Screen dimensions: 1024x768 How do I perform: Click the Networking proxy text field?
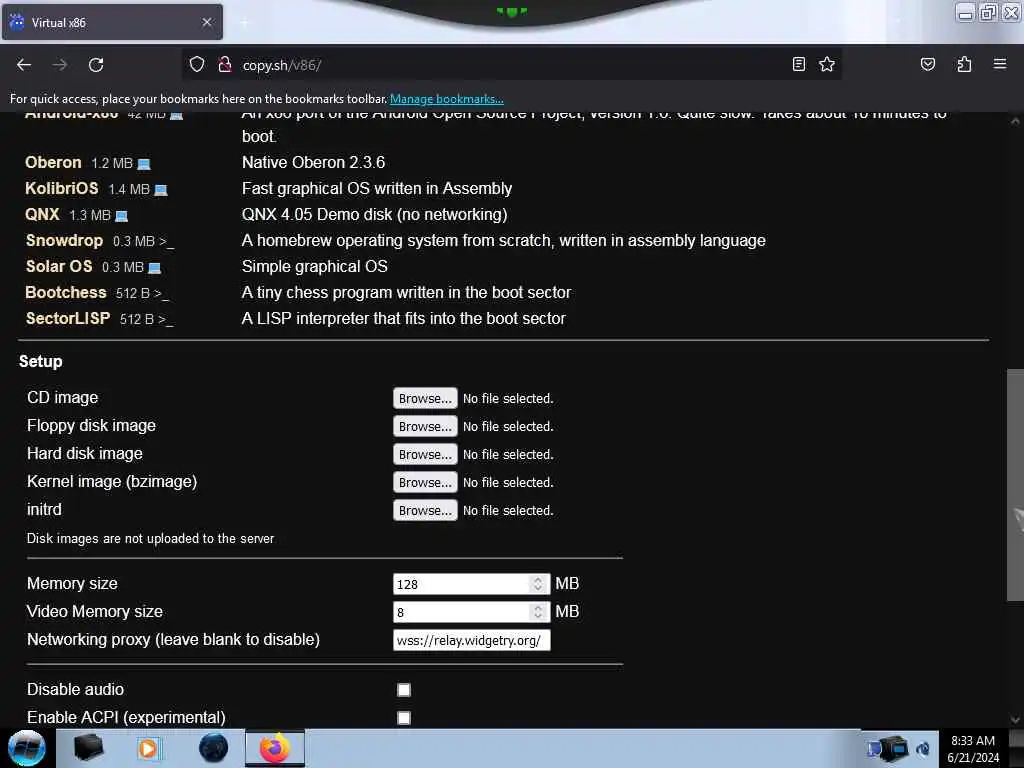click(472, 640)
